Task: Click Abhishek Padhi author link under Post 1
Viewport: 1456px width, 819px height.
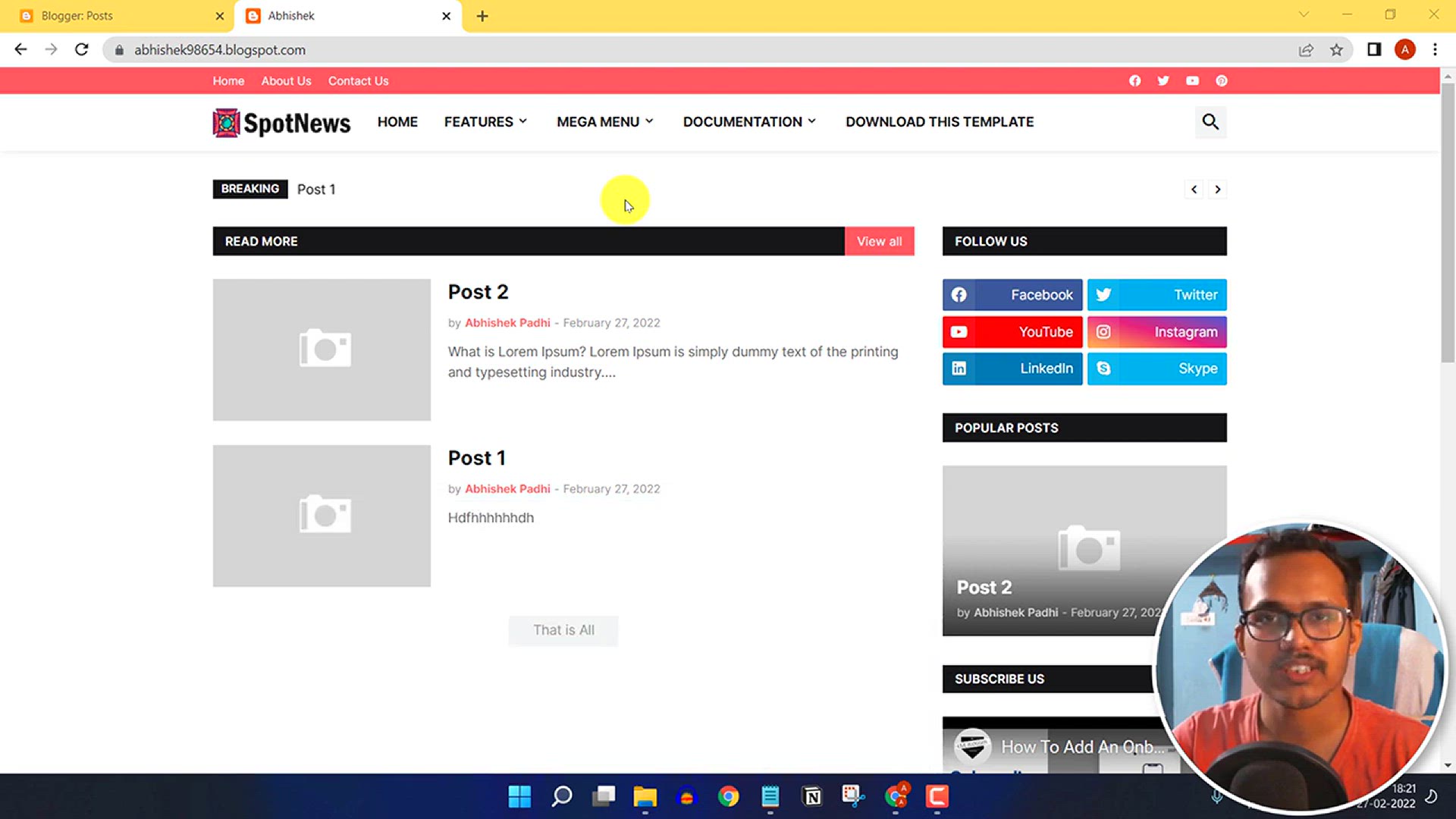Action: click(507, 489)
